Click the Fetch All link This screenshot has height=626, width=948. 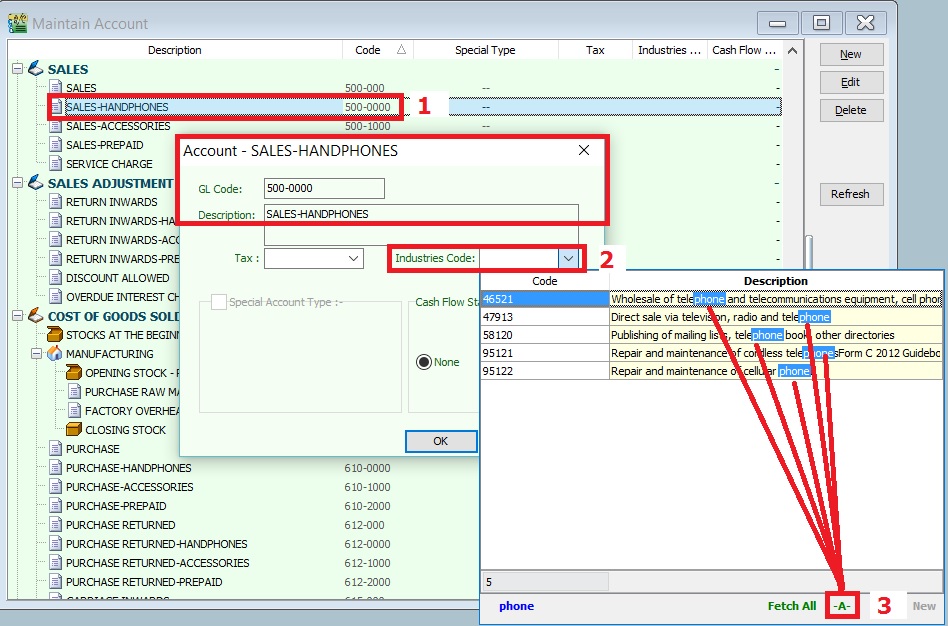click(x=791, y=605)
